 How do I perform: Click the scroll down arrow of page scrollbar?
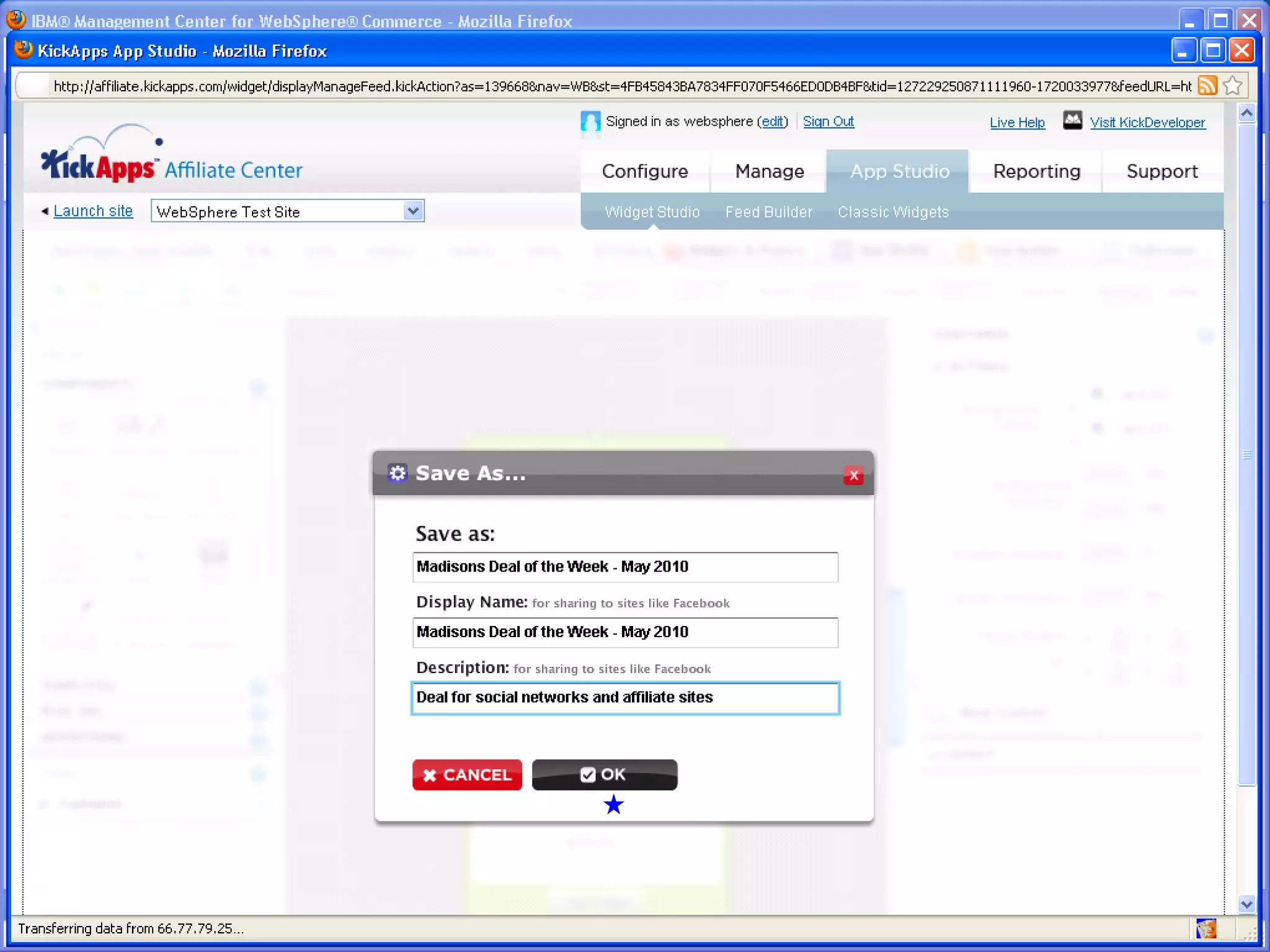[1246, 904]
